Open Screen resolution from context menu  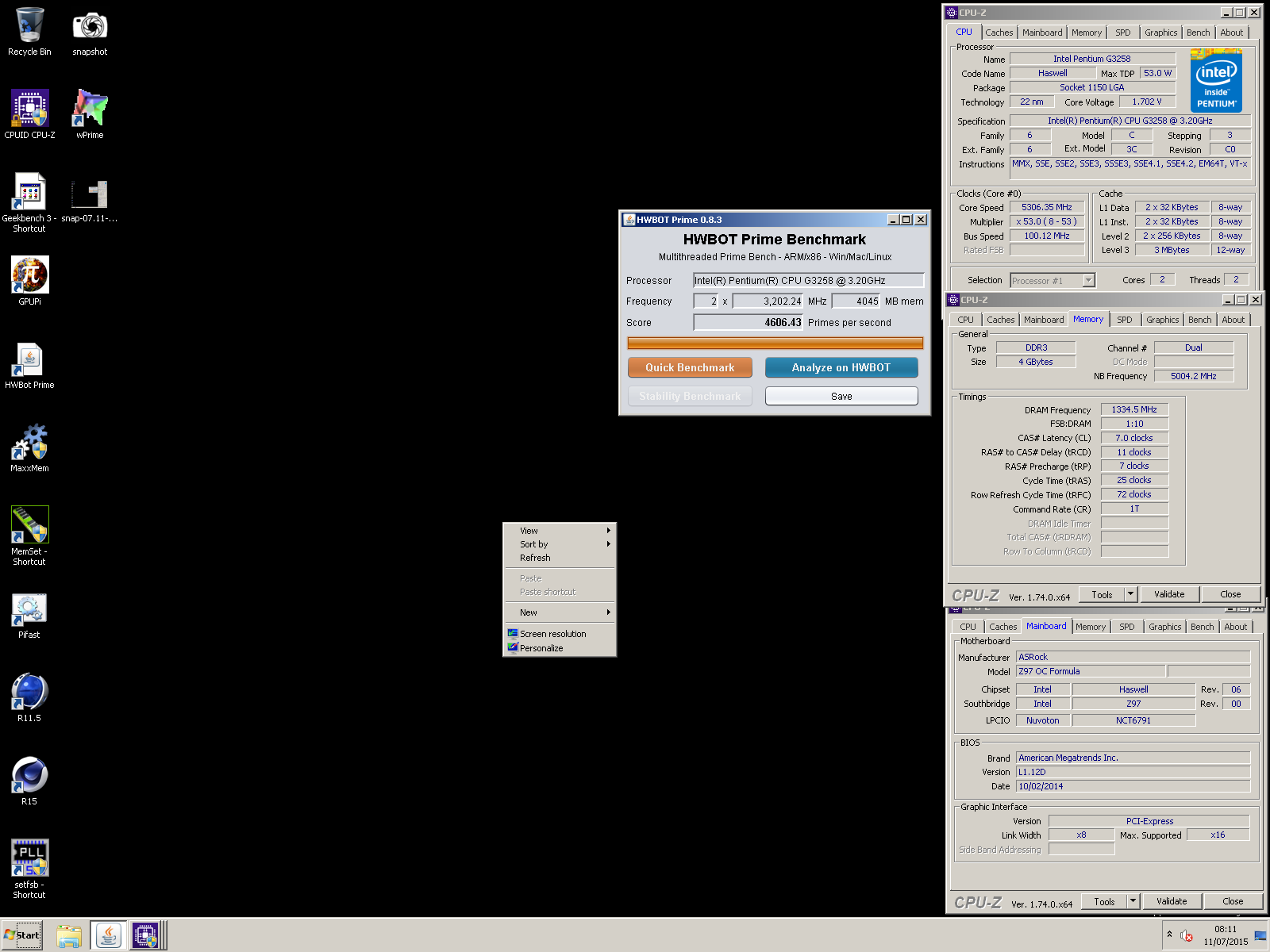(x=560, y=634)
